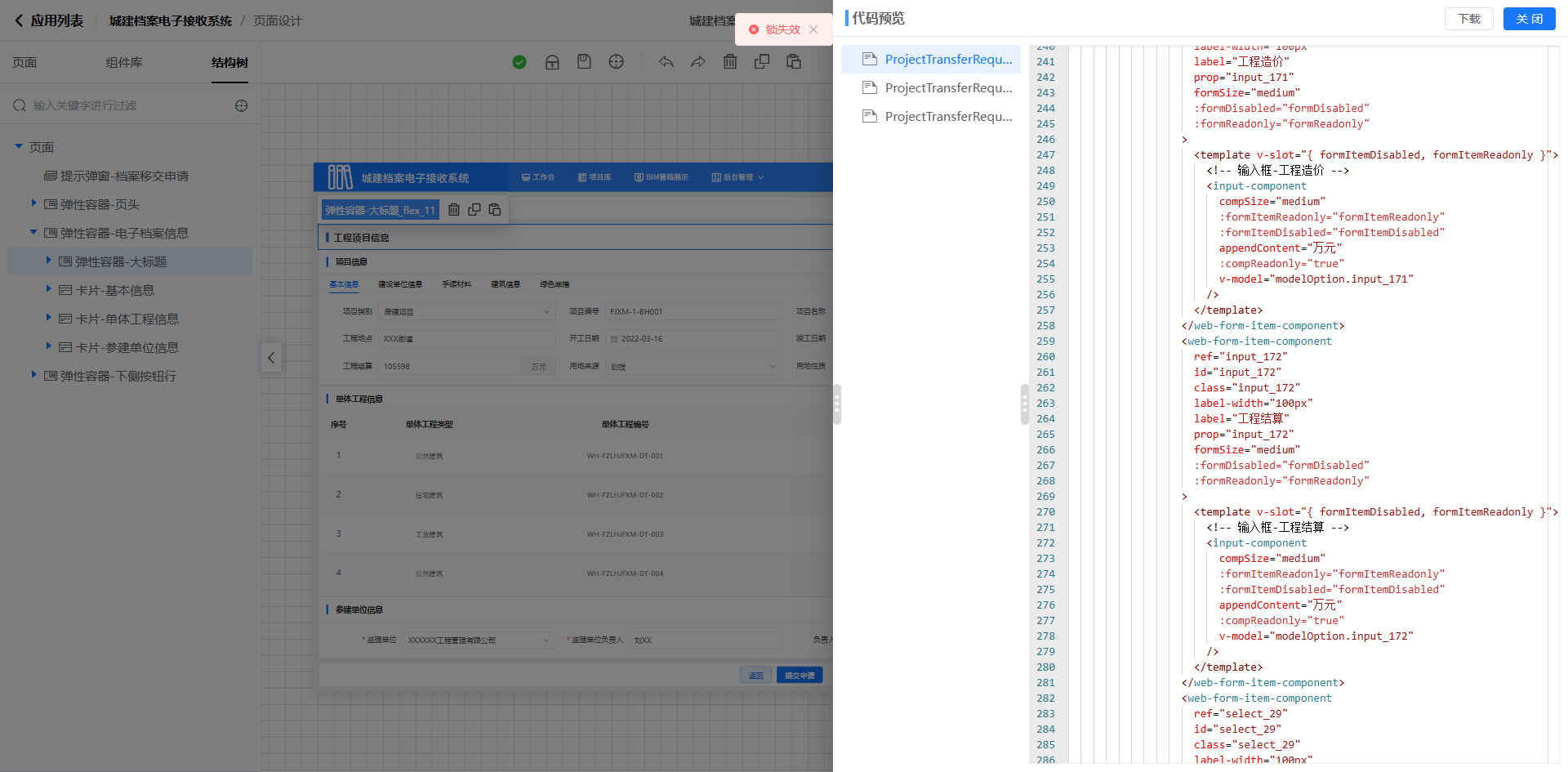Screen dimensions: 1568x772
Task: Expand the 弹性容器-页头 tree node
Action: tap(33, 203)
